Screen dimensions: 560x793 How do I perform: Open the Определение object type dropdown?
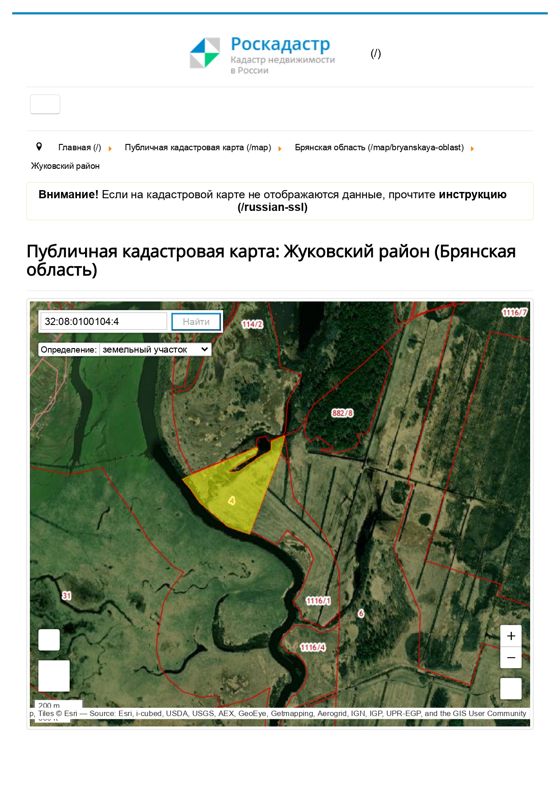pos(155,349)
